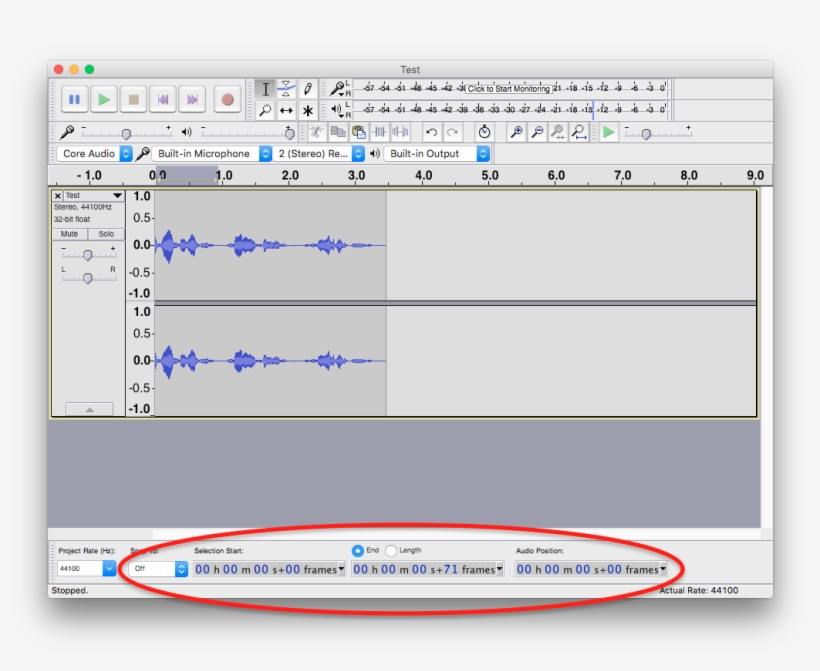
Task: Open the Snap To dropdown
Action: tap(155, 569)
